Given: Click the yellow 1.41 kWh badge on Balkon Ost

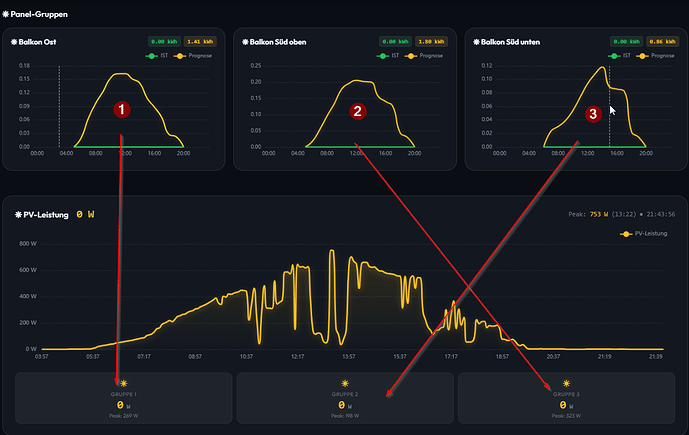Looking at the screenshot, I should point(200,42).
